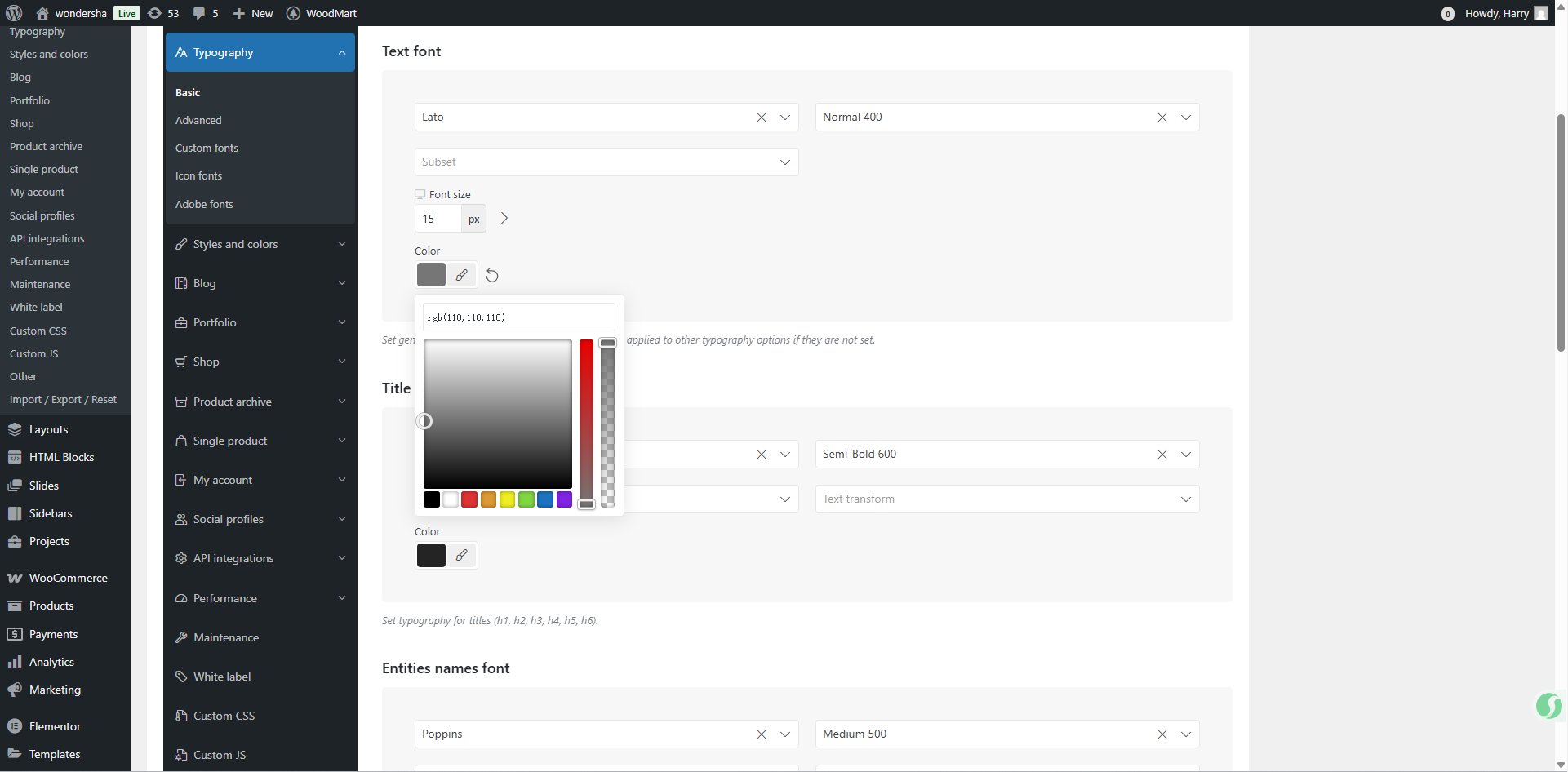This screenshot has width=1568, height=772.
Task: Click eyedropper icon beside Text font color
Action: point(462,275)
